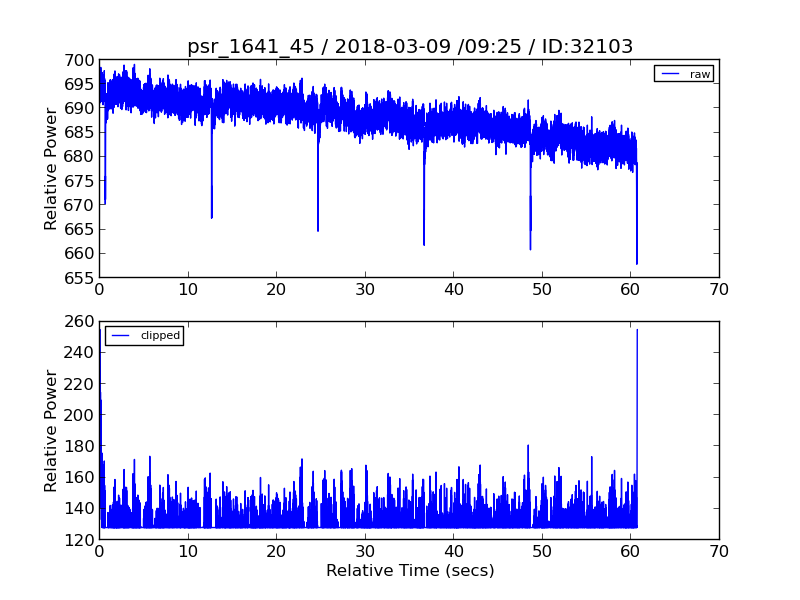Click the 220 tick on the clipped plot
The width and height of the screenshot is (800, 600).
[79, 384]
